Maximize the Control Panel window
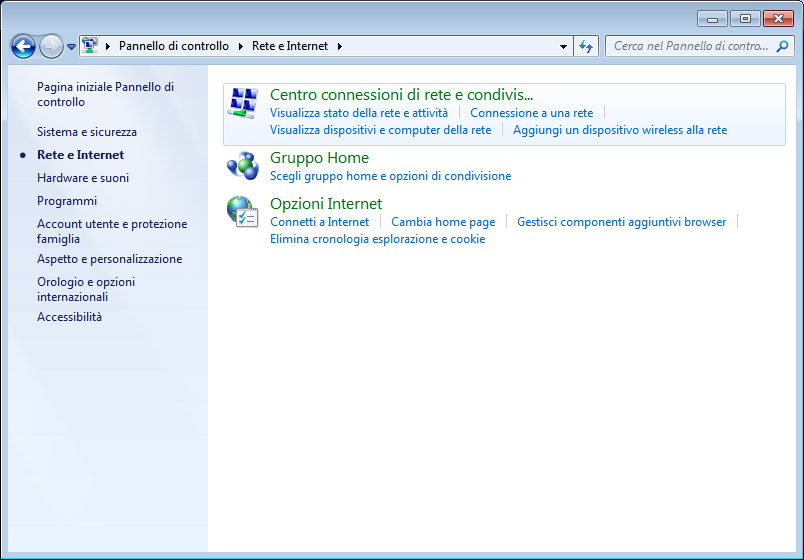804x560 pixels. pyautogui.click(x=745, y=19)
